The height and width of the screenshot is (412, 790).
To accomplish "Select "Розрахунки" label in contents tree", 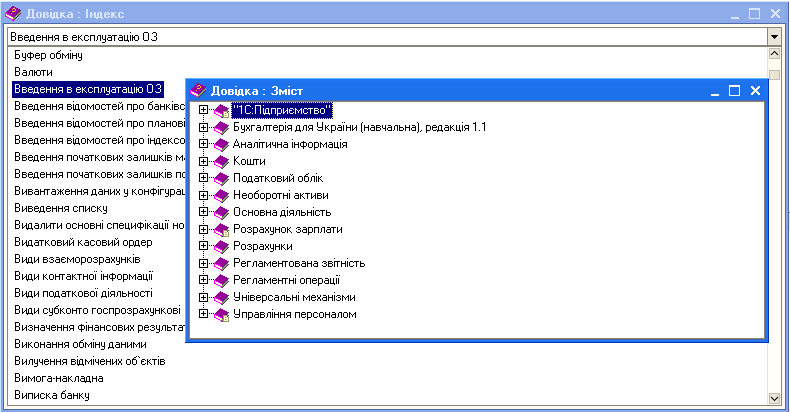I will click(262, 246).
